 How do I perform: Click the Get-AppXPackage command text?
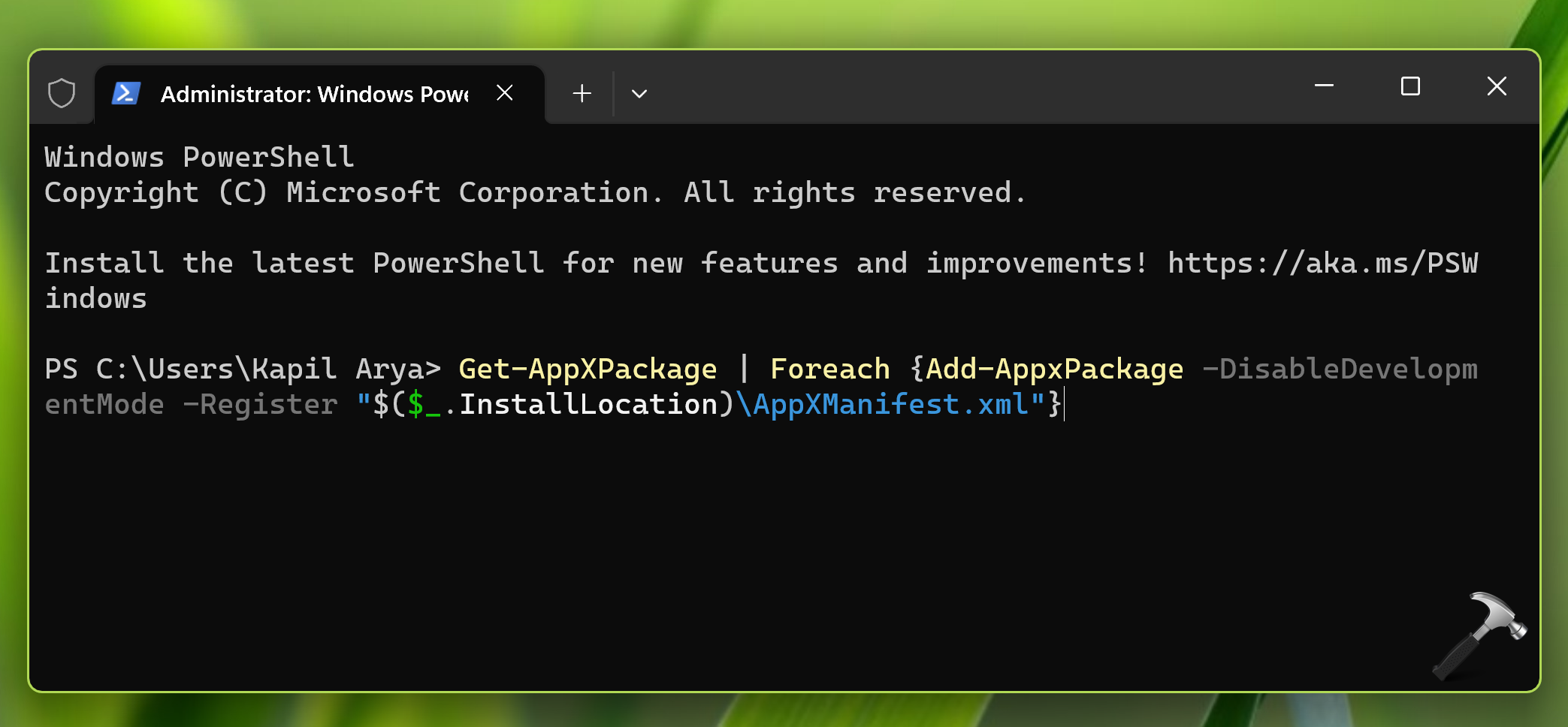click(588, 370)
